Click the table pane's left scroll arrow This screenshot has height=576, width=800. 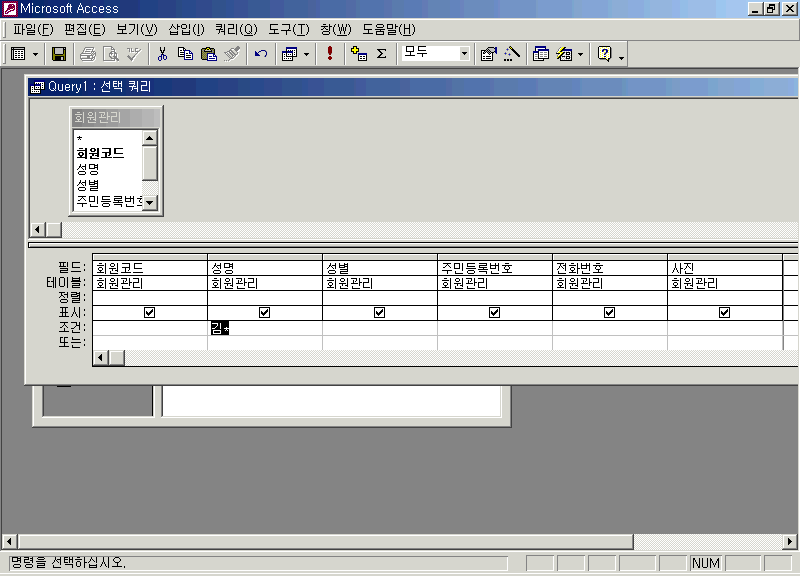tap(37, 230)
